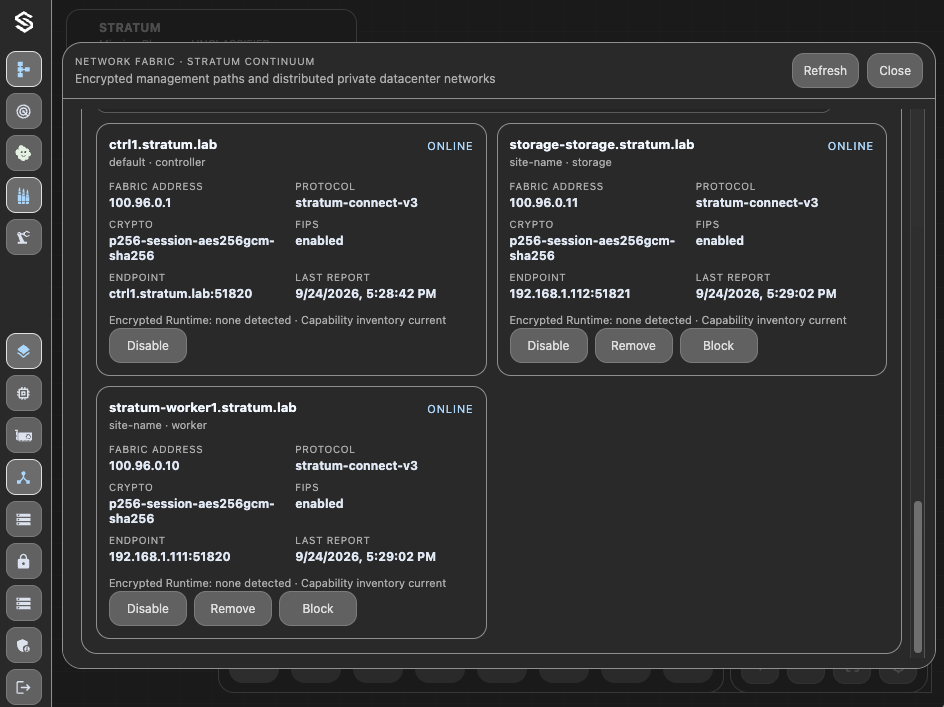Click the 'NETWORK FABRIC · STRATUM CONTINUUM' header
The width and height of the screenshot is (944, 707).
click(194, 61)
